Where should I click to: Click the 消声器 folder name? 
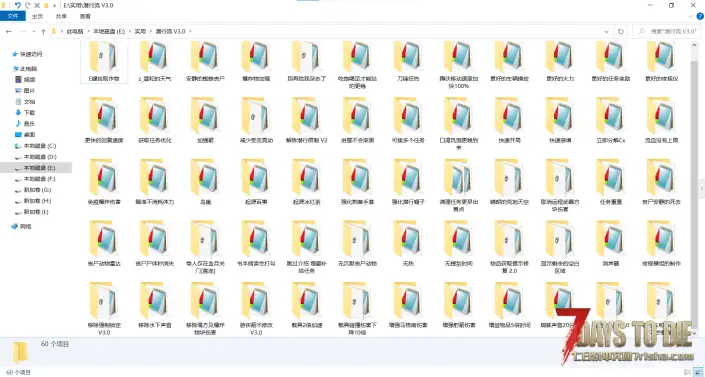coord(611,264)
